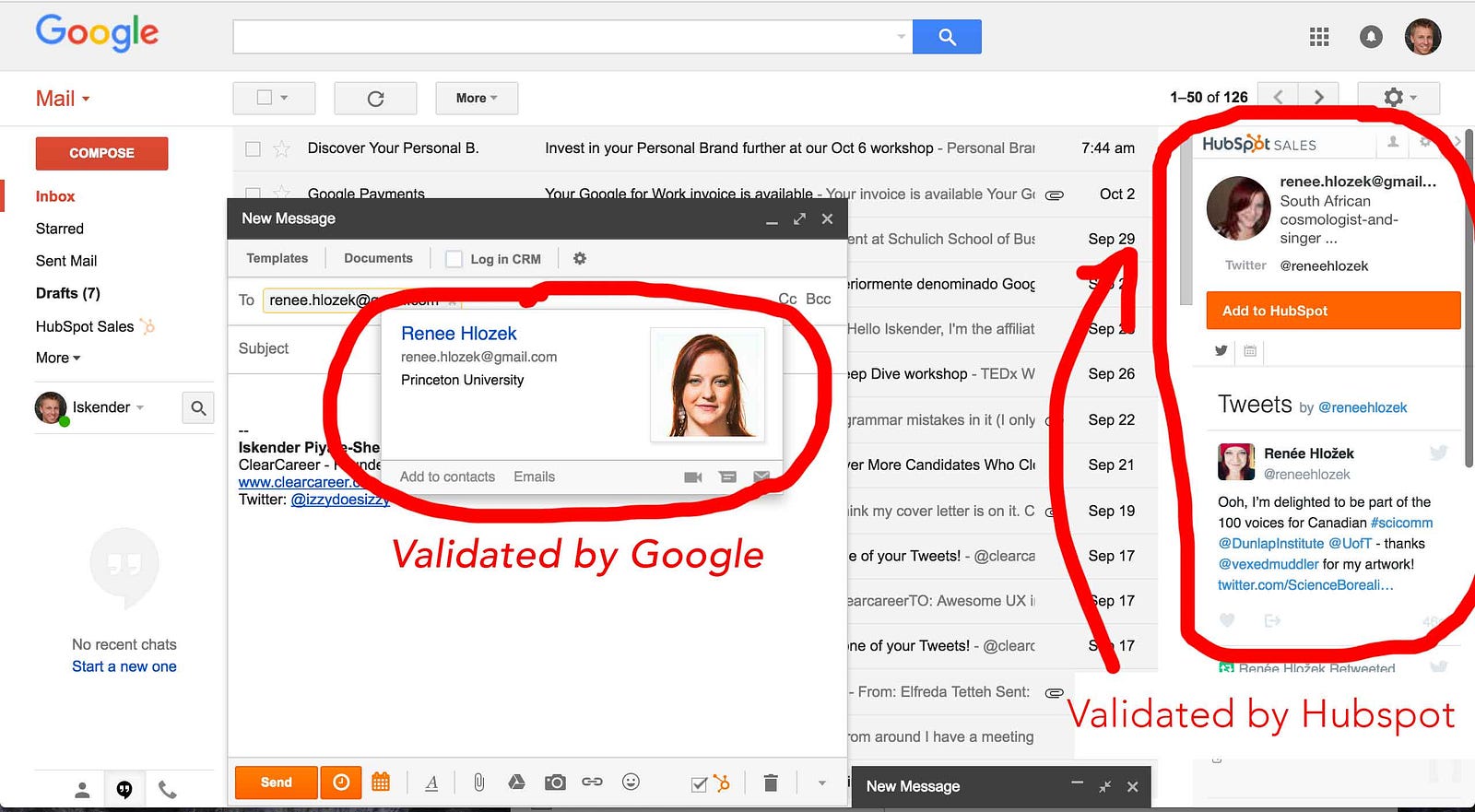Click the Start a new one chat link
This screenshot has width=1475, height=812.
point(124,666)
